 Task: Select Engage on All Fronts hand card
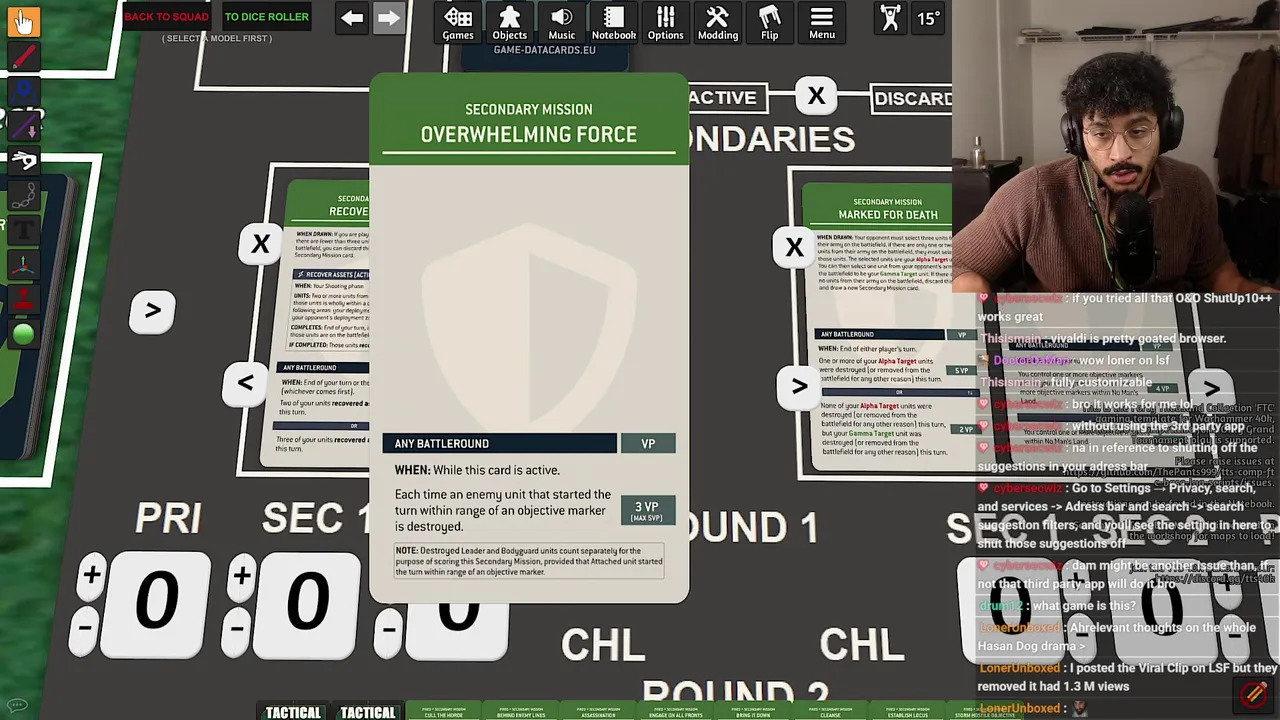point(676,713)
